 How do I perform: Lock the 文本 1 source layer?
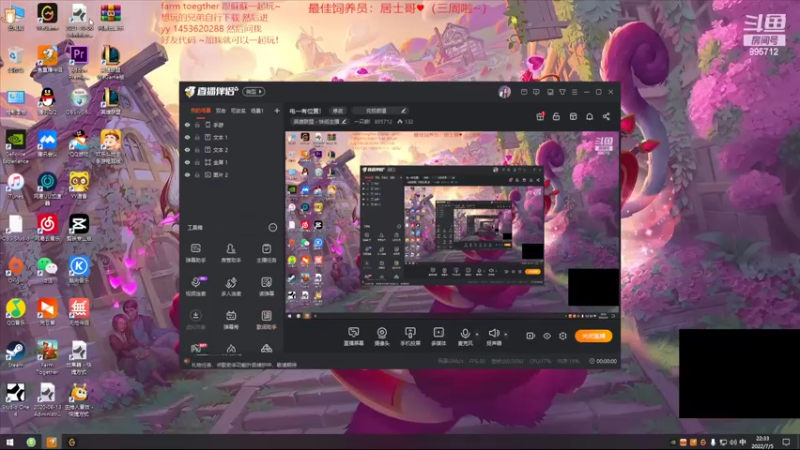pyautogui.click(x=197, y=137)
